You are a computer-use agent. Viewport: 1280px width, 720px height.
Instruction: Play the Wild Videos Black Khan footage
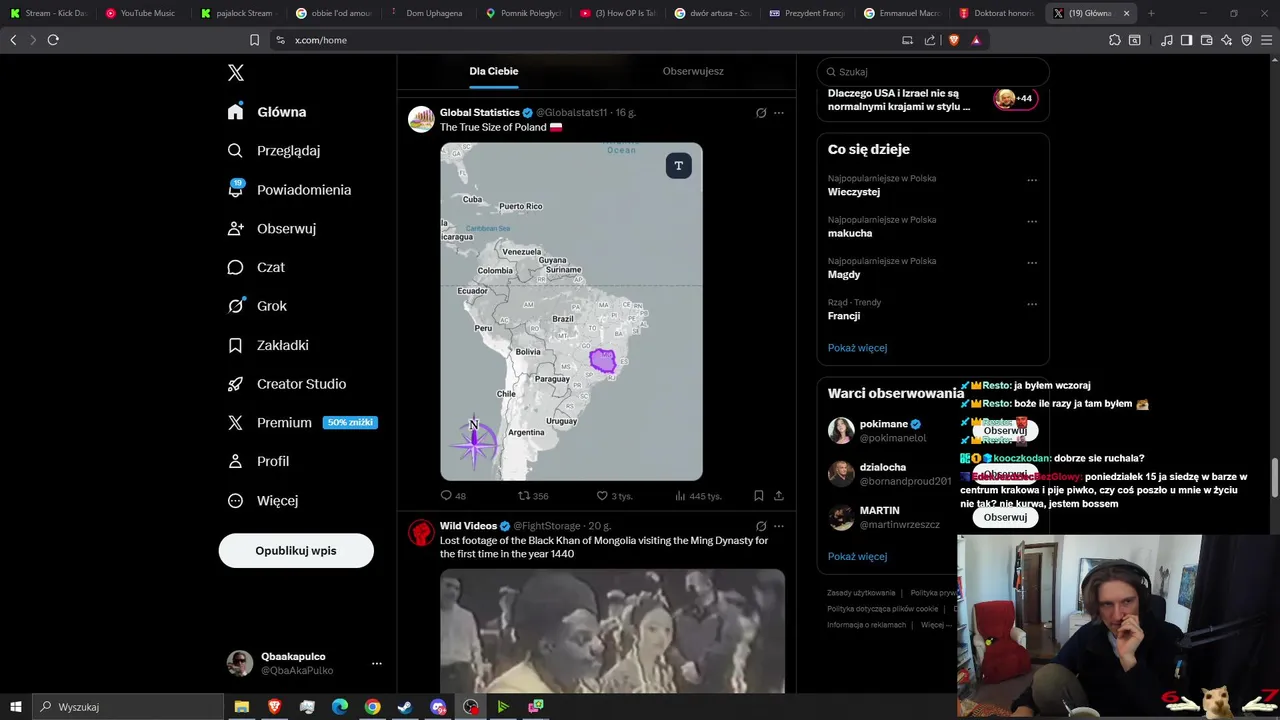pyautogui.click(x=612, y=631)
